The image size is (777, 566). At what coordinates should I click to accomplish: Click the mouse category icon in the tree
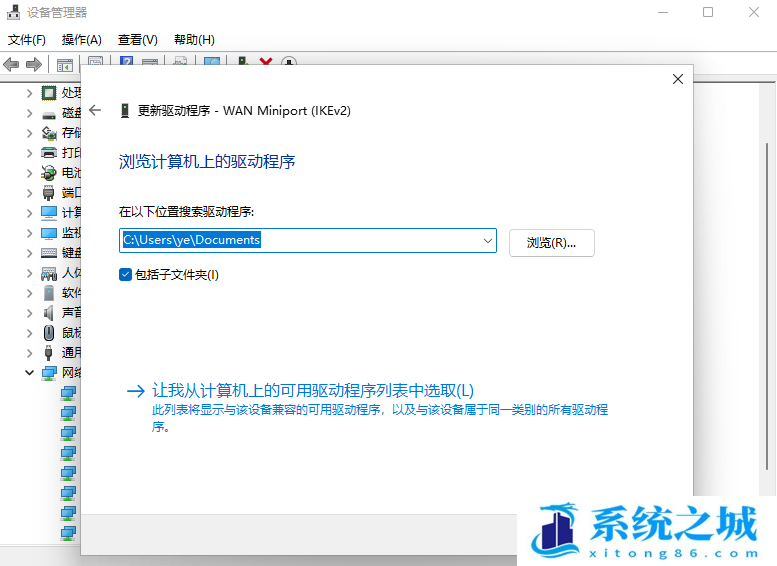click(49, 332)
